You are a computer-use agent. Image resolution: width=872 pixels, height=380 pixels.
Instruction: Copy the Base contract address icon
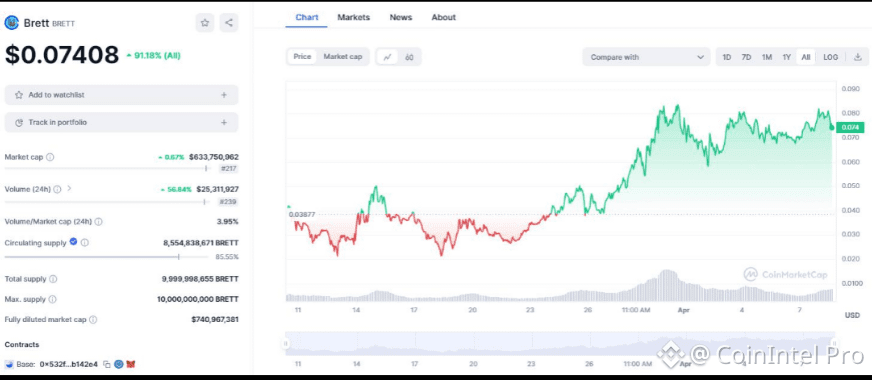click(107, 364)
